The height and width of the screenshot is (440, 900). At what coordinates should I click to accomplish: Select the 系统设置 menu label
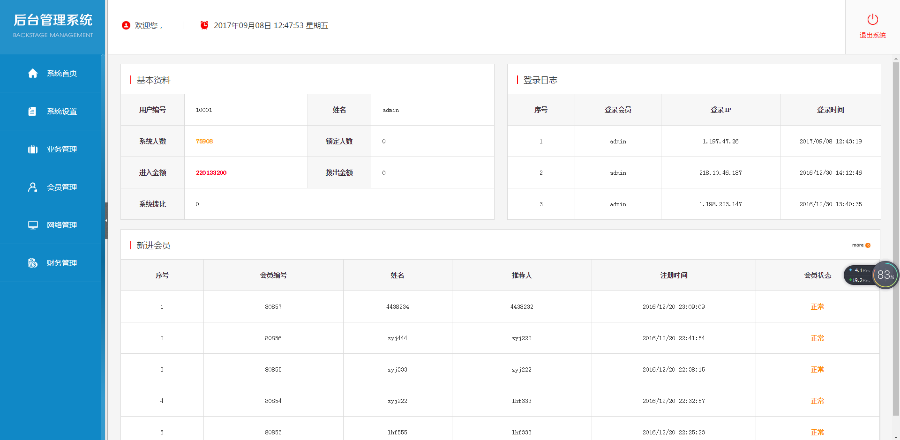click(62, 111)
